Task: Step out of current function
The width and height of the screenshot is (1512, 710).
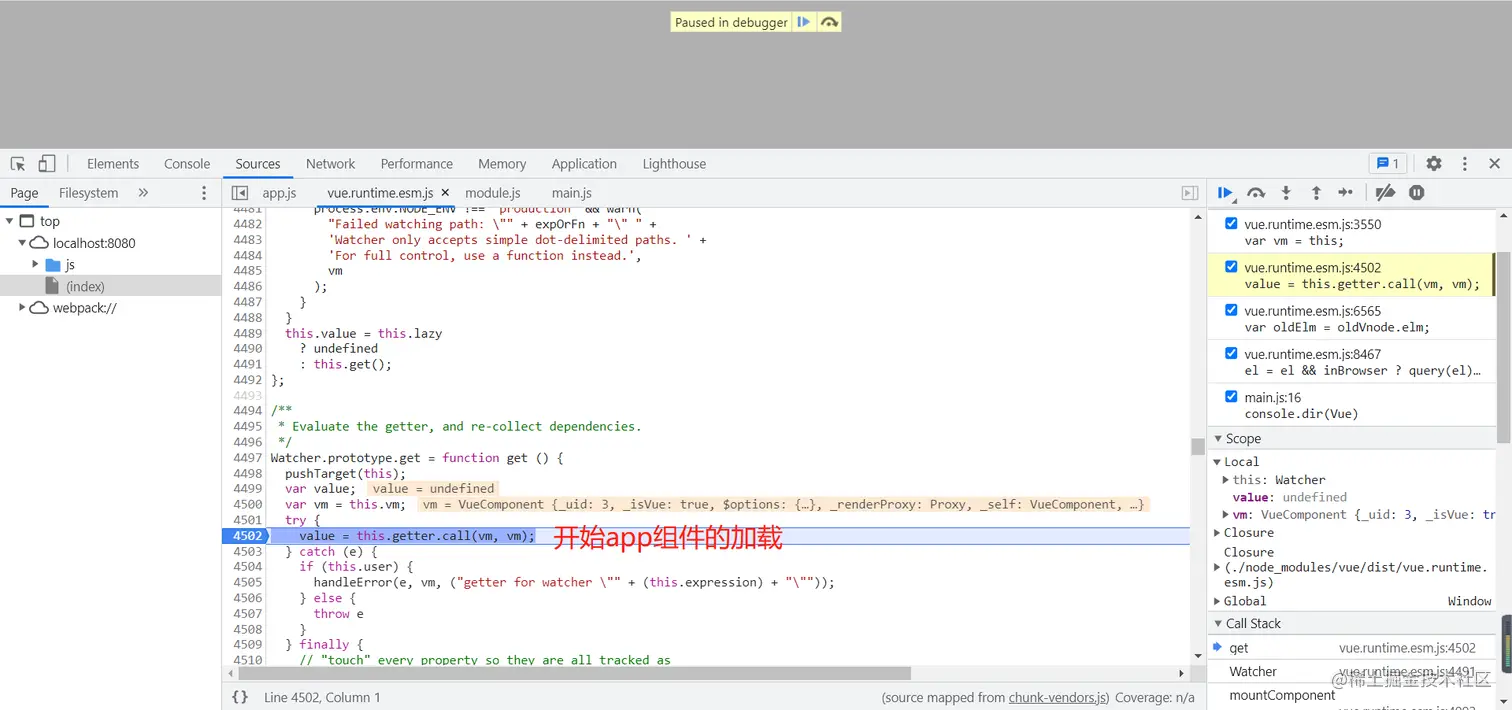Action: (1316, 193)
